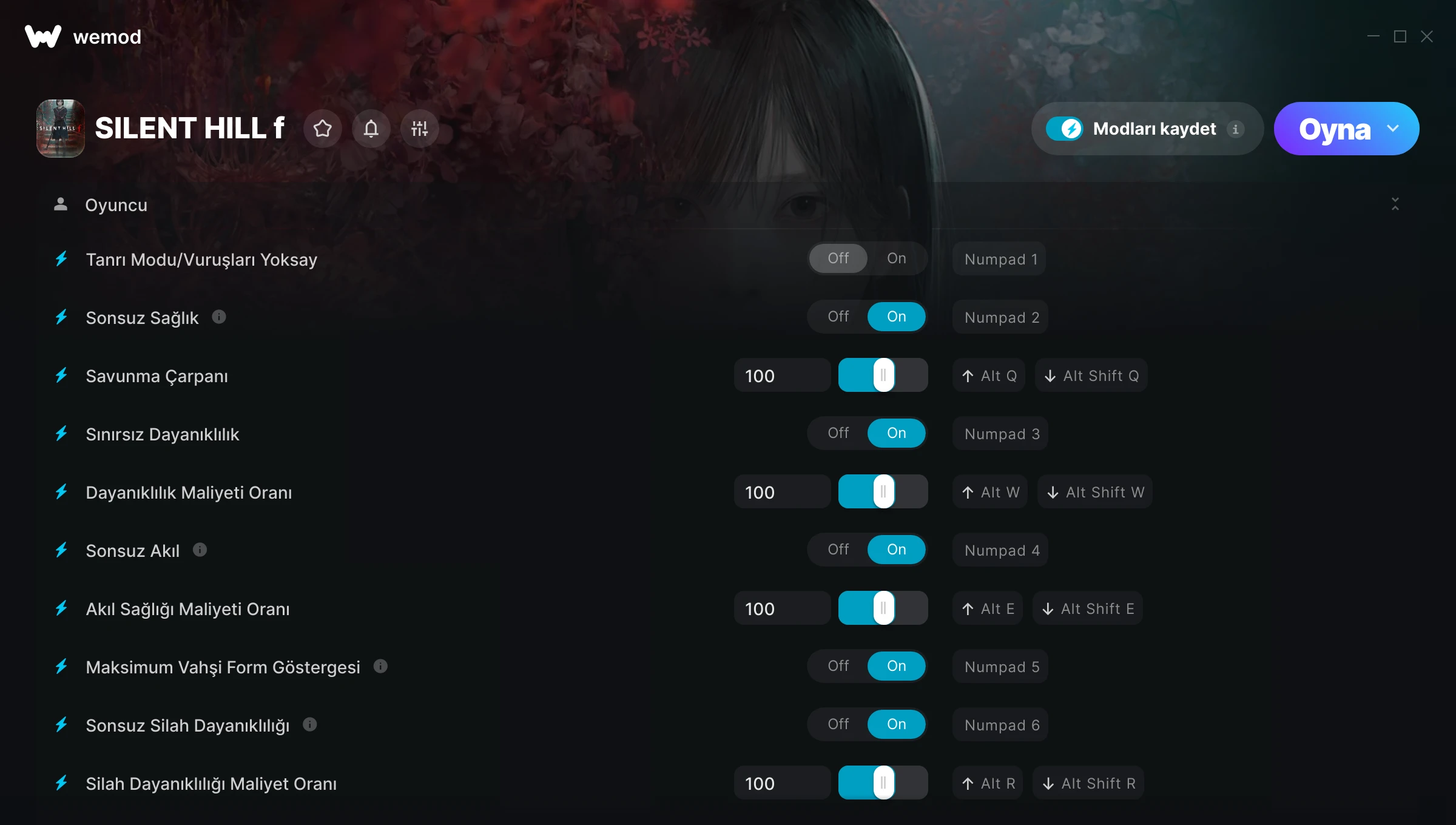Collapse the Oyuncu category section
The width and height of the screenshot is (1456, 825).
click(1395, 204)
